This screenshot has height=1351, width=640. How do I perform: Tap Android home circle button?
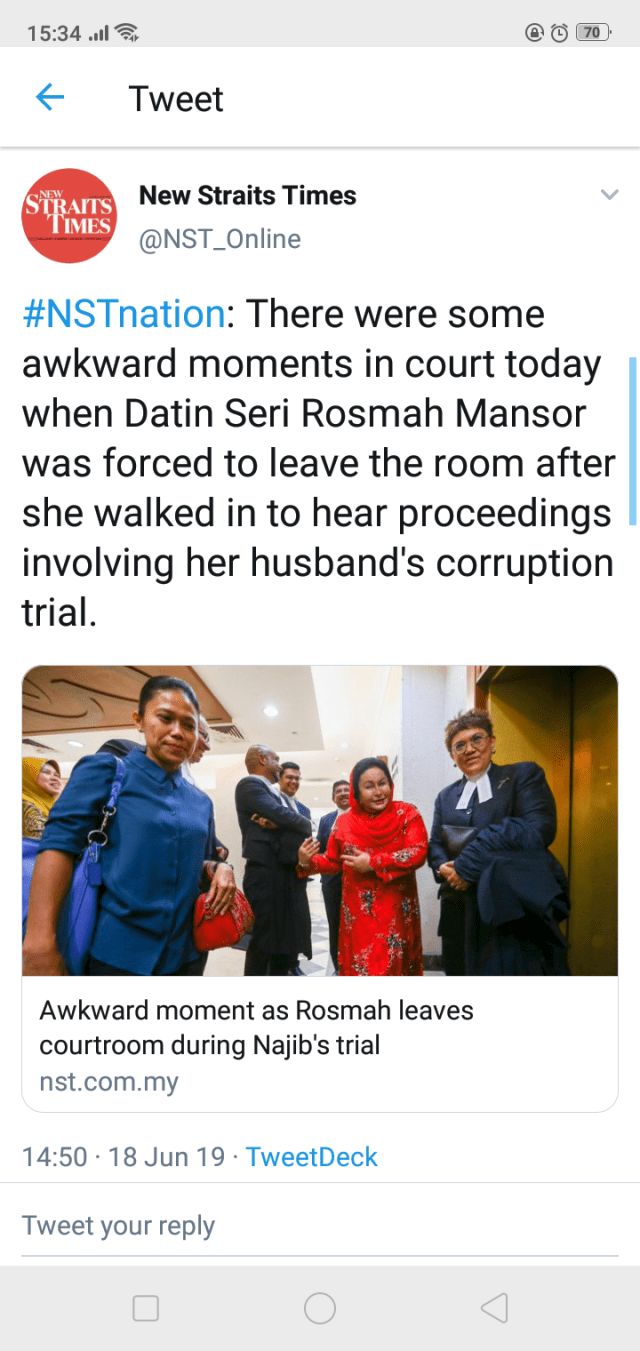pos(320,1308)
